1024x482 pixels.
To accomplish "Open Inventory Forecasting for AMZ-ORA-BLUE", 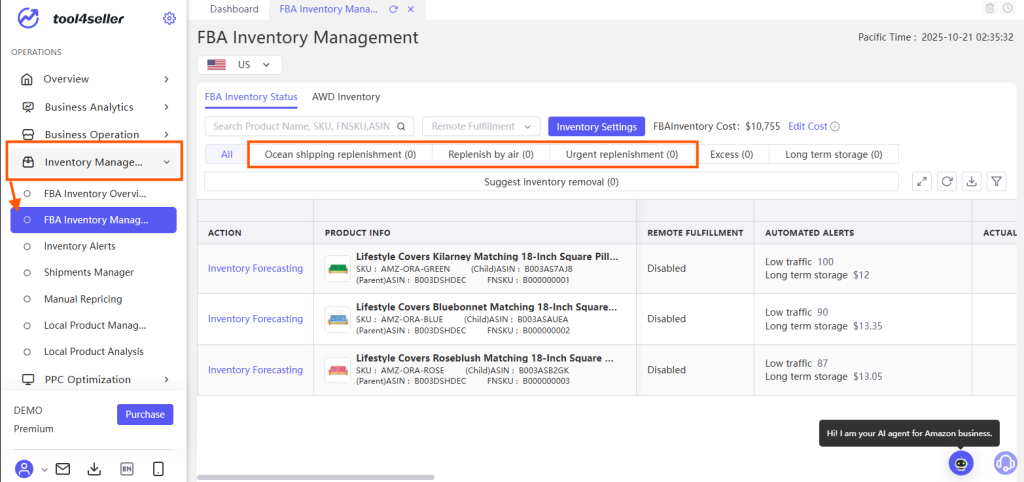I will click(255, 319).
